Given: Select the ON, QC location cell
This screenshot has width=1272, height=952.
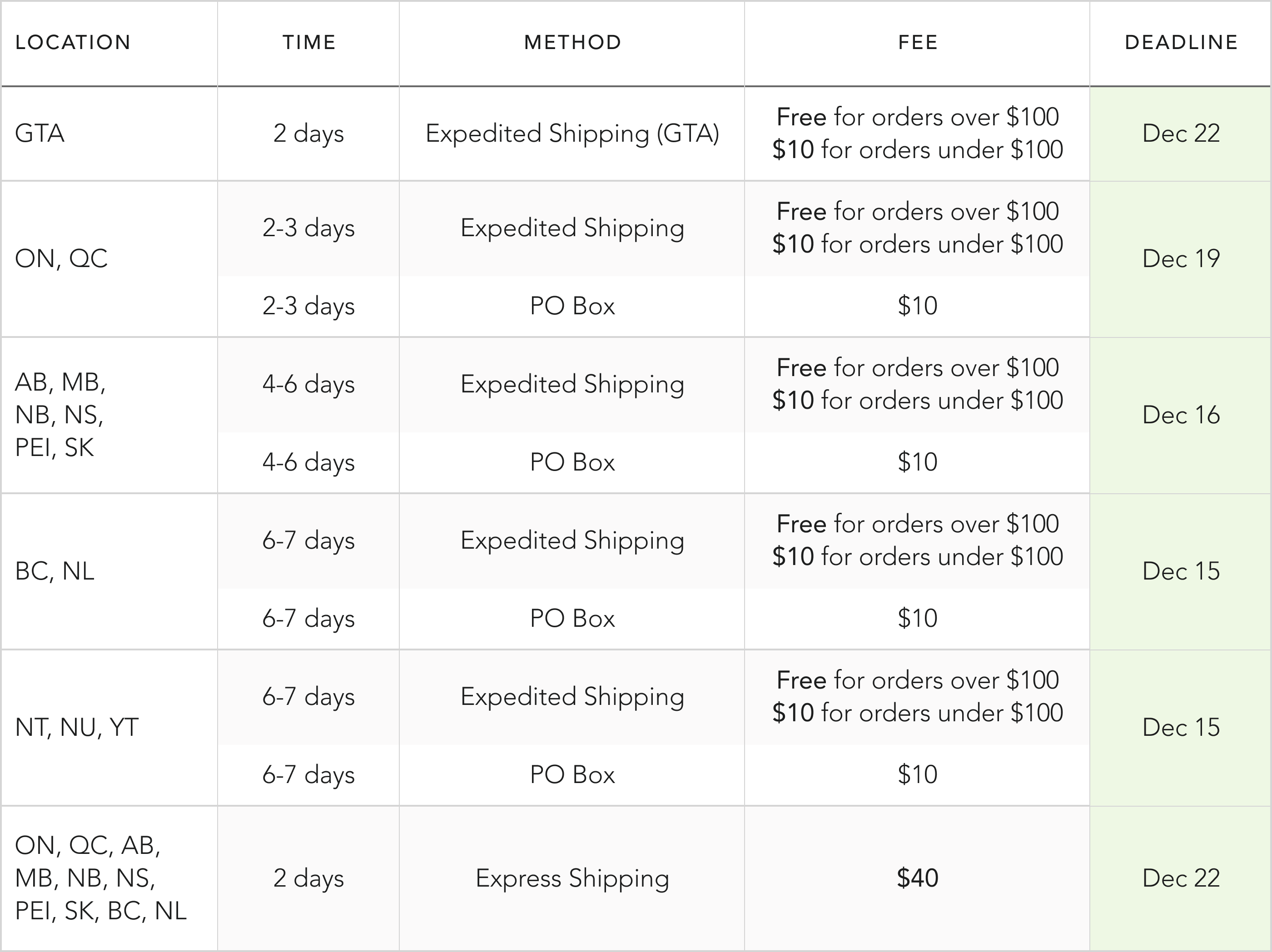Looking at the screenshot, I should click(x=61, y=259).
